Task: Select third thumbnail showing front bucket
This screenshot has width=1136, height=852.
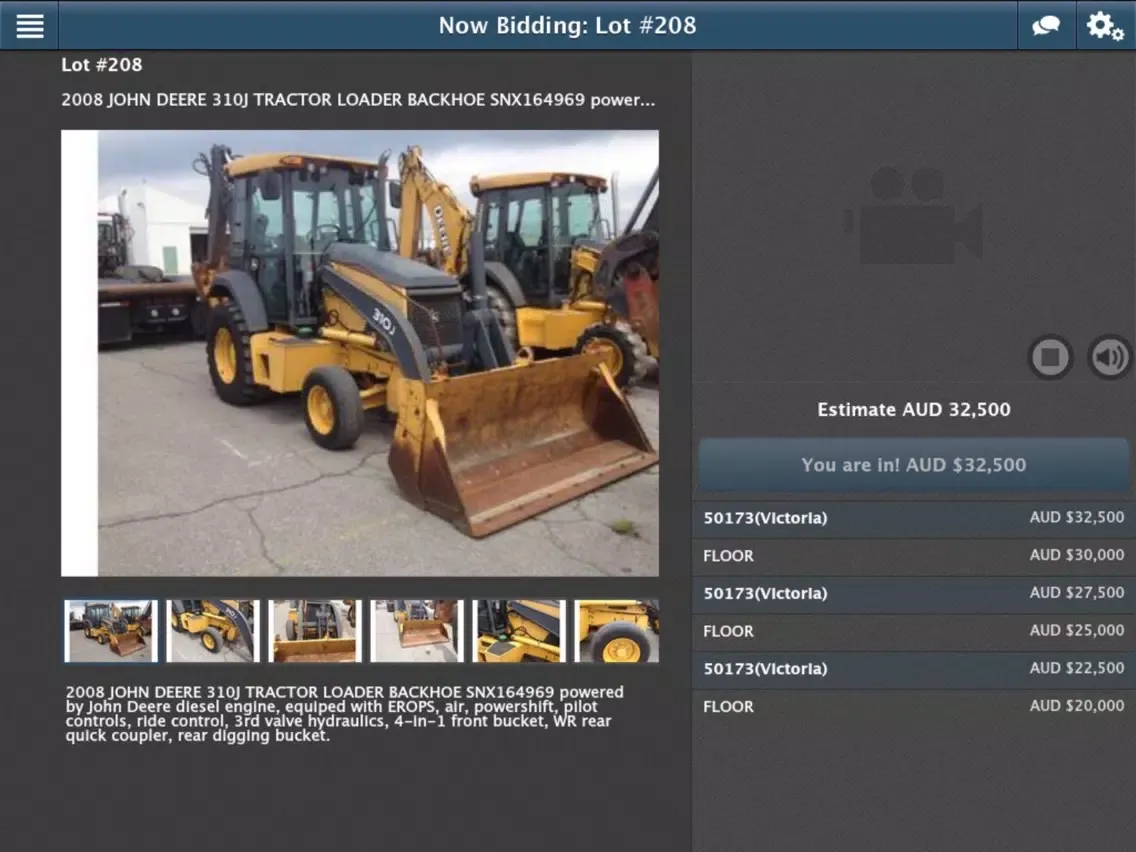Action: coord(315,630)
